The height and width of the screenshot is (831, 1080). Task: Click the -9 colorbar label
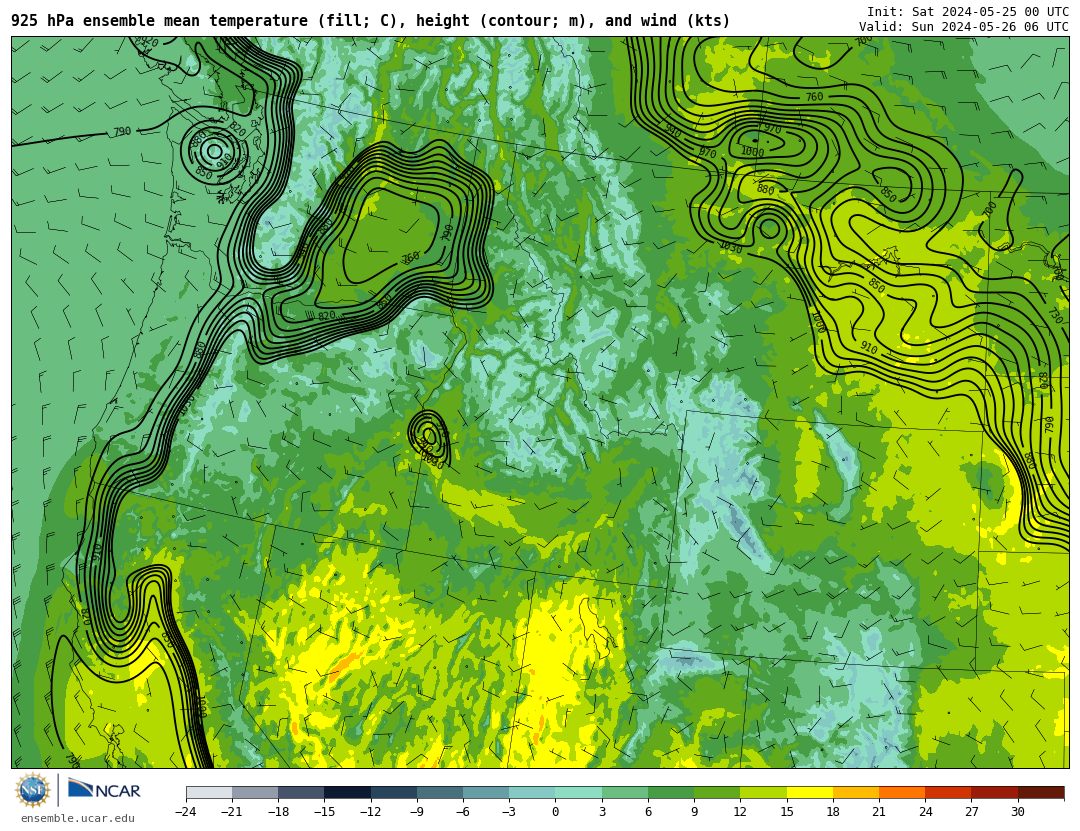click(416, 812)
